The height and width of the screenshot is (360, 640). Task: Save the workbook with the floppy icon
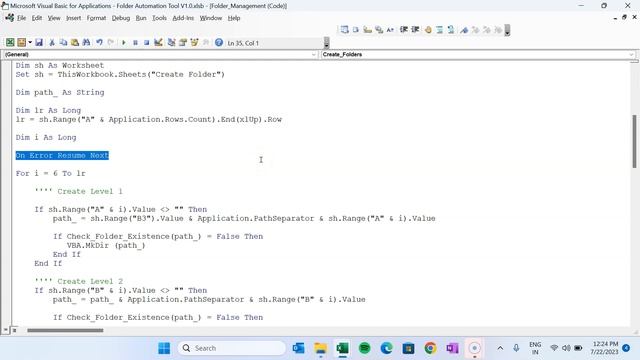pos(39,42)
